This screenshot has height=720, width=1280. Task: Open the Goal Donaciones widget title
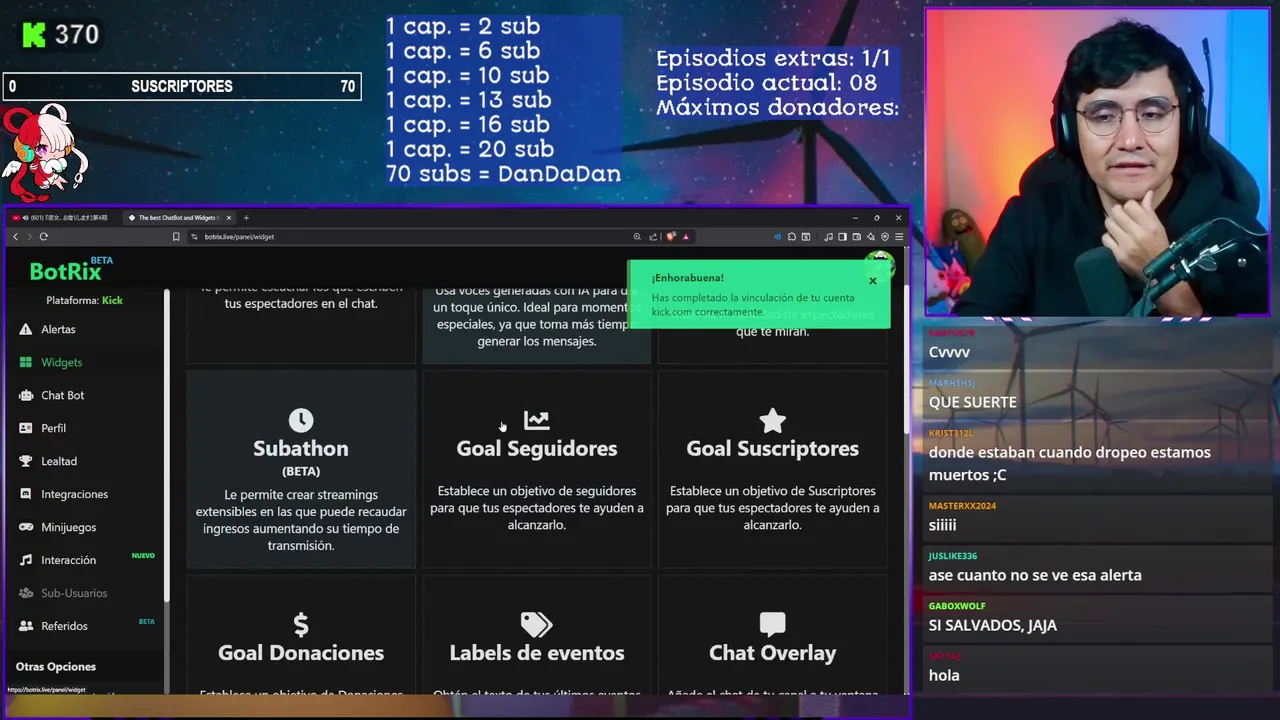tap(301, 653)
